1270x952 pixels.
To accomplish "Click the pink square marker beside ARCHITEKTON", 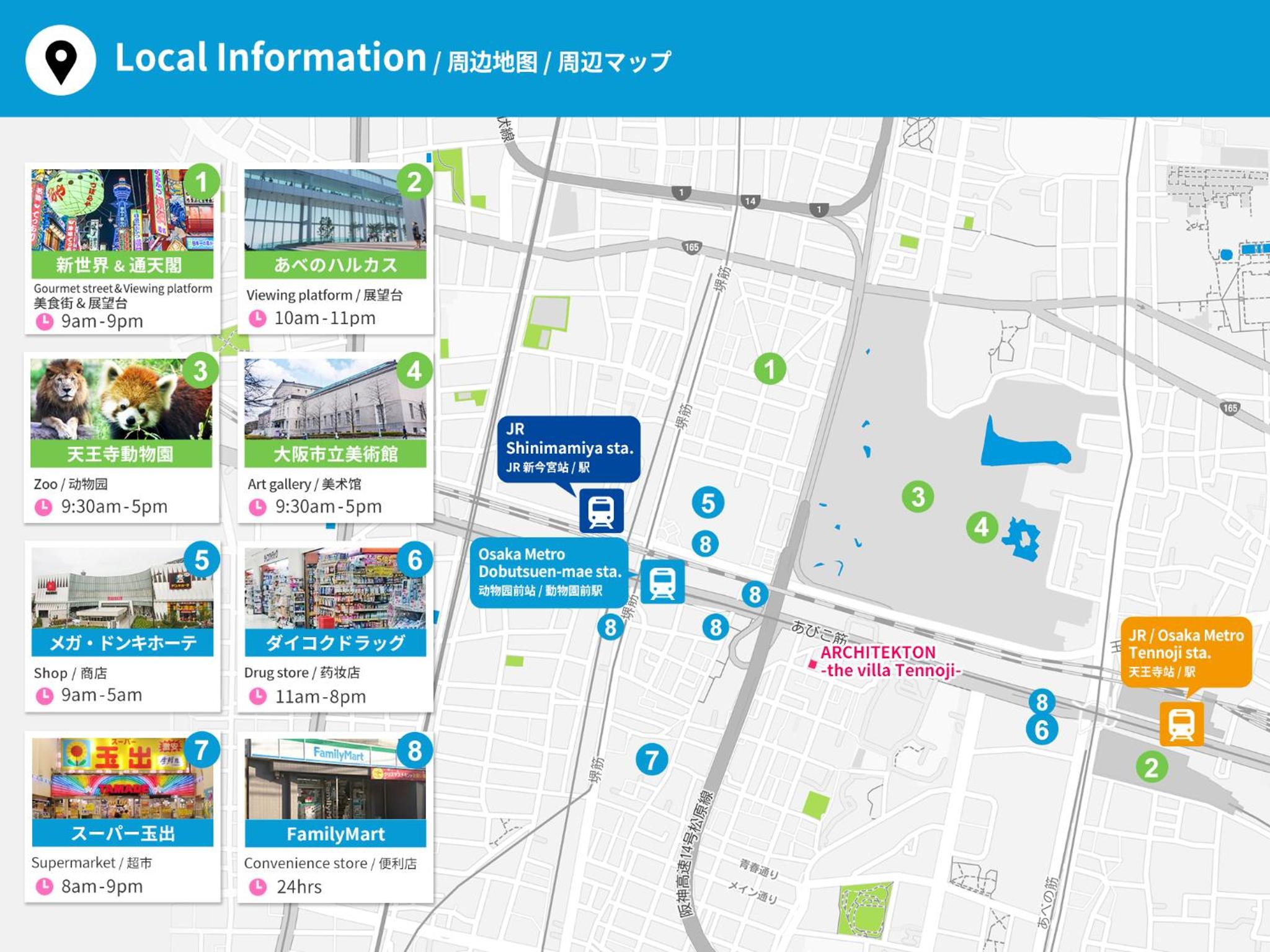I will coord(812,664).
